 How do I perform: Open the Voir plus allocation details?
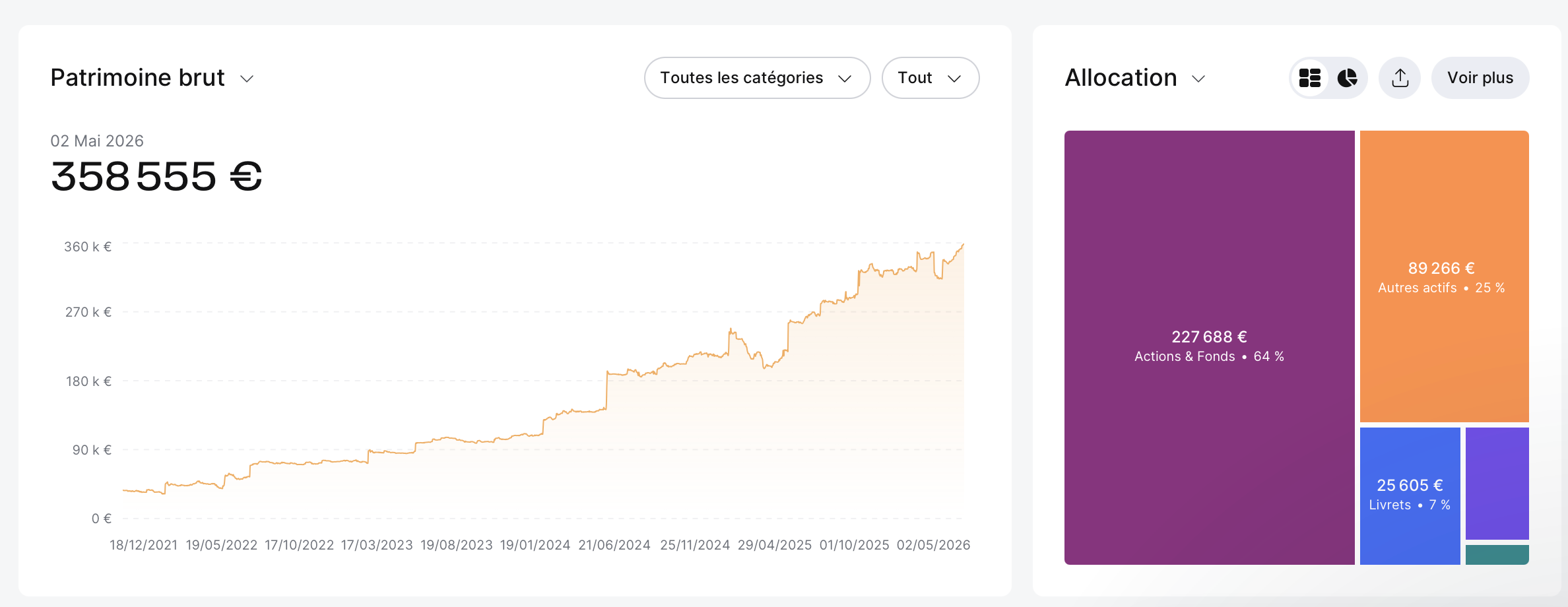(x=1480, y=78)
